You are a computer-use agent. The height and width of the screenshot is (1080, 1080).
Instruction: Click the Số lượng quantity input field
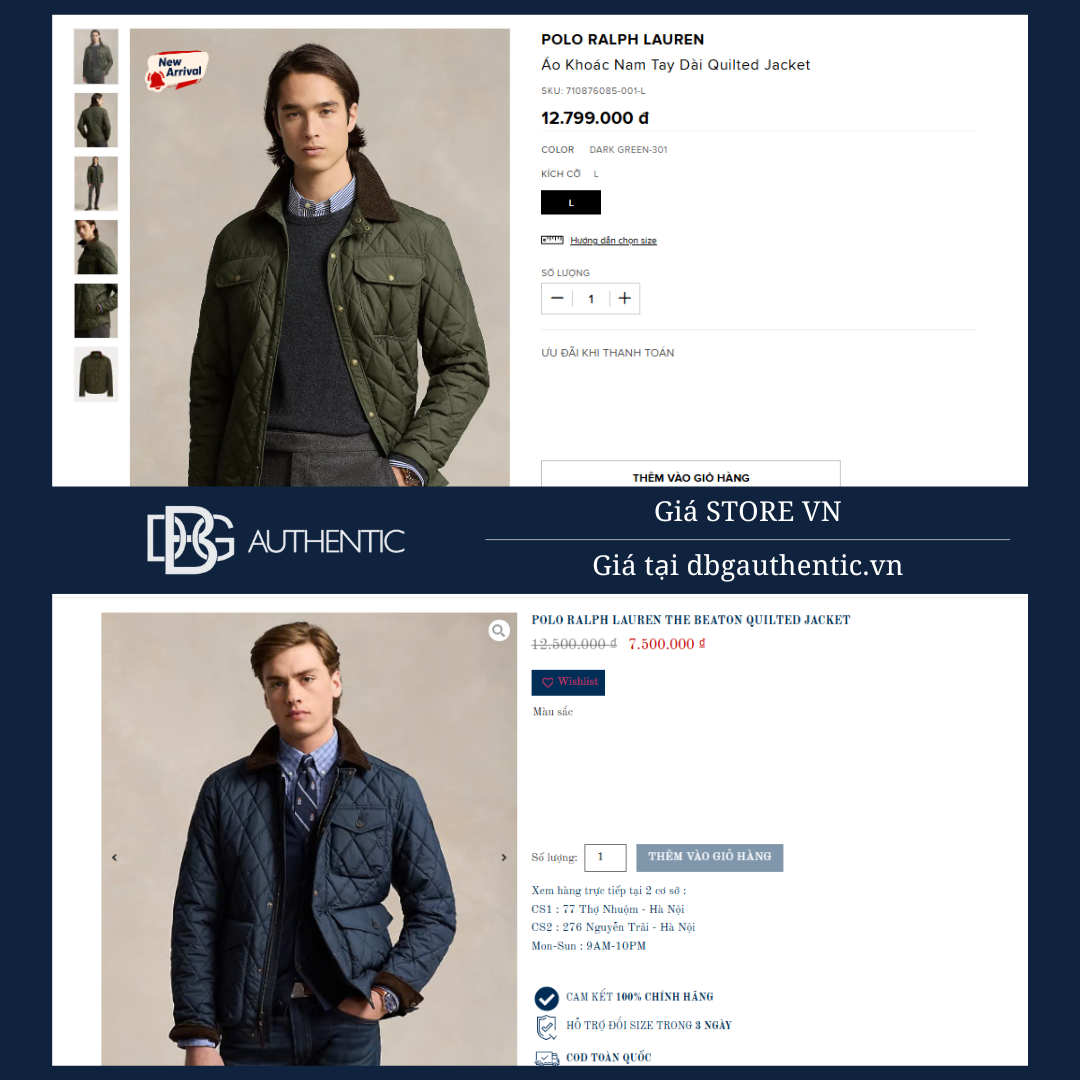tap(605, 858)
